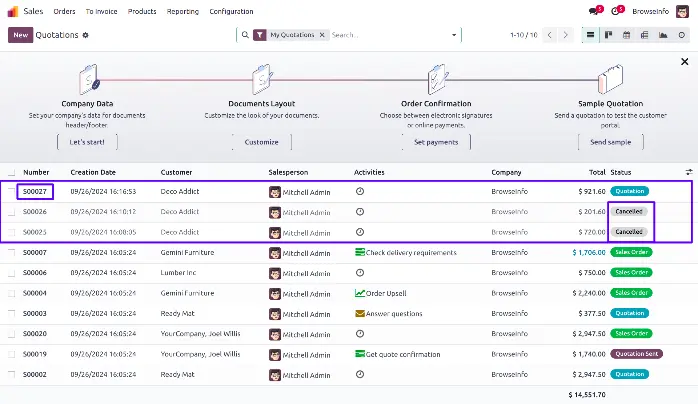Open the Orders menu
The image size is (698, 404).
pyautogui.click(x=64, y=11)
